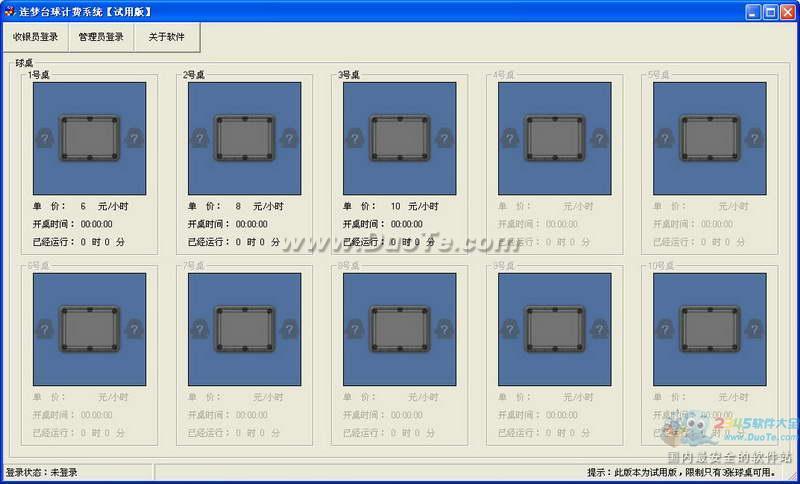The height and width of the screenshot is (484, 800).
Task: Select the billiard table image for 2号桌
Action: (244, 138)
